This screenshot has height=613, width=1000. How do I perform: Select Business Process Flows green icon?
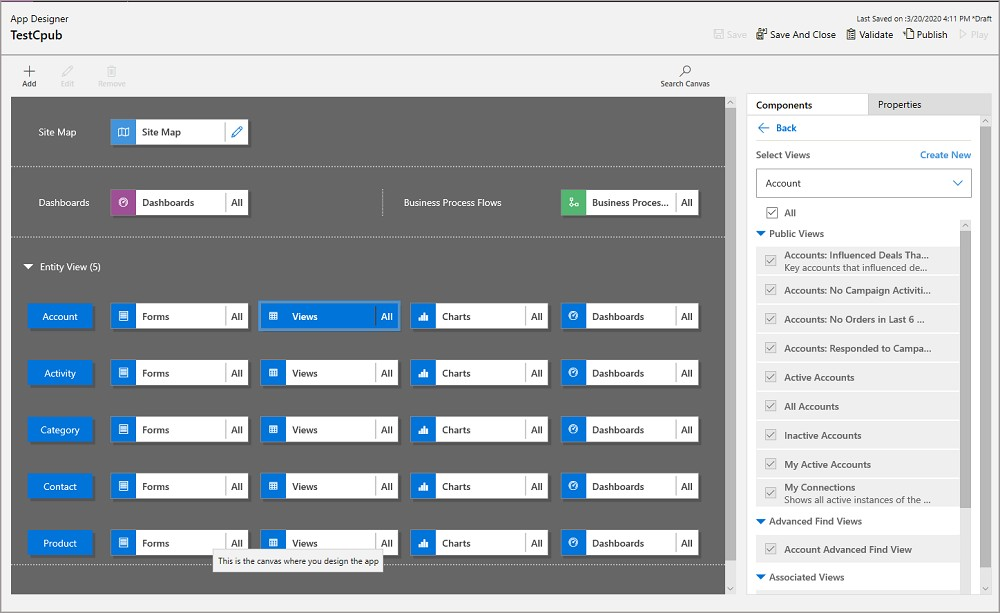[x=573, y=203]
